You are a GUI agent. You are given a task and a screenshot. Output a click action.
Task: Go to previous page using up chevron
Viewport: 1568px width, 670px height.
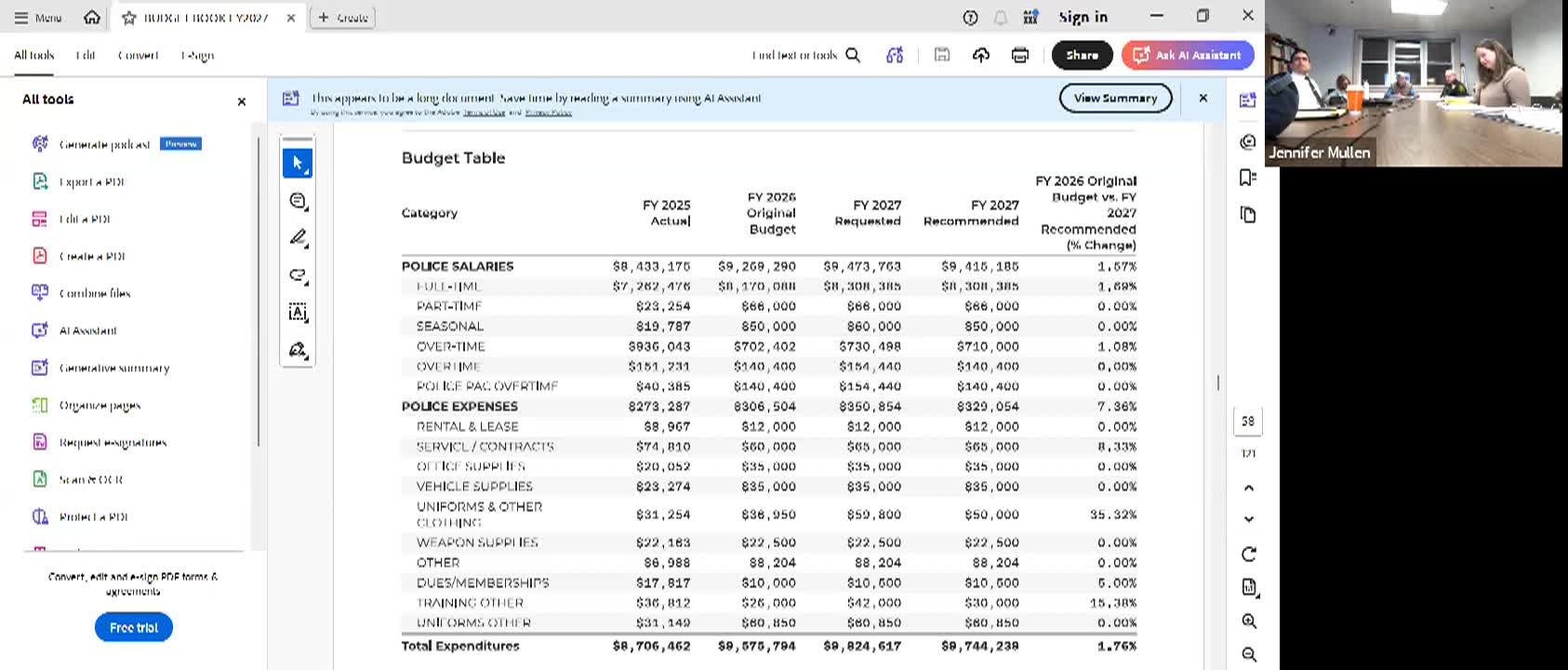1249,488
